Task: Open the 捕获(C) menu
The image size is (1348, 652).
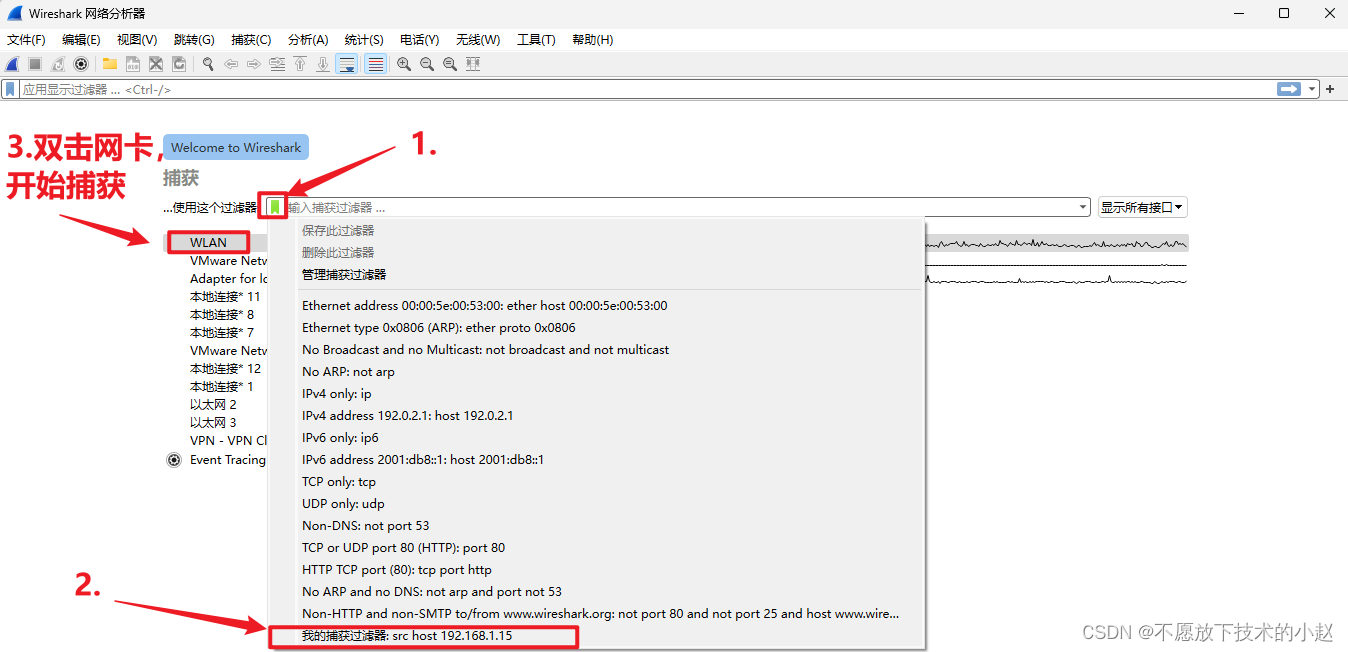Action: [x=251, y=40]
